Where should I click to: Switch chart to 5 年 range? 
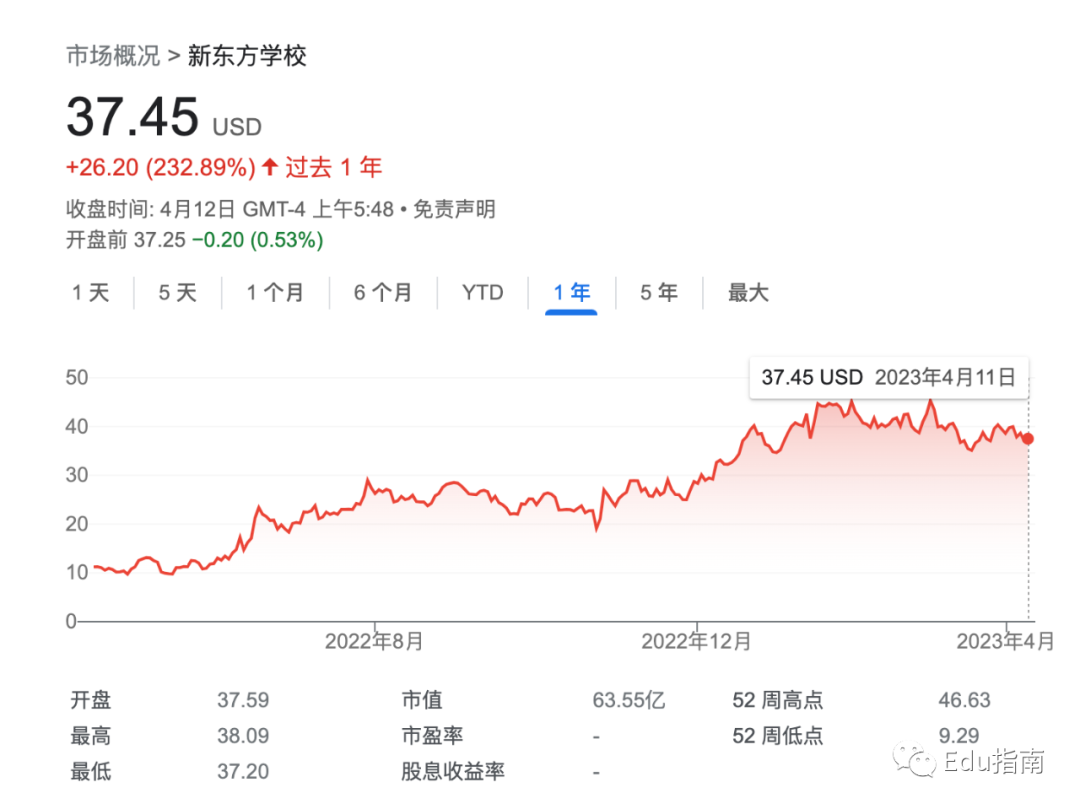coord(659,293)
